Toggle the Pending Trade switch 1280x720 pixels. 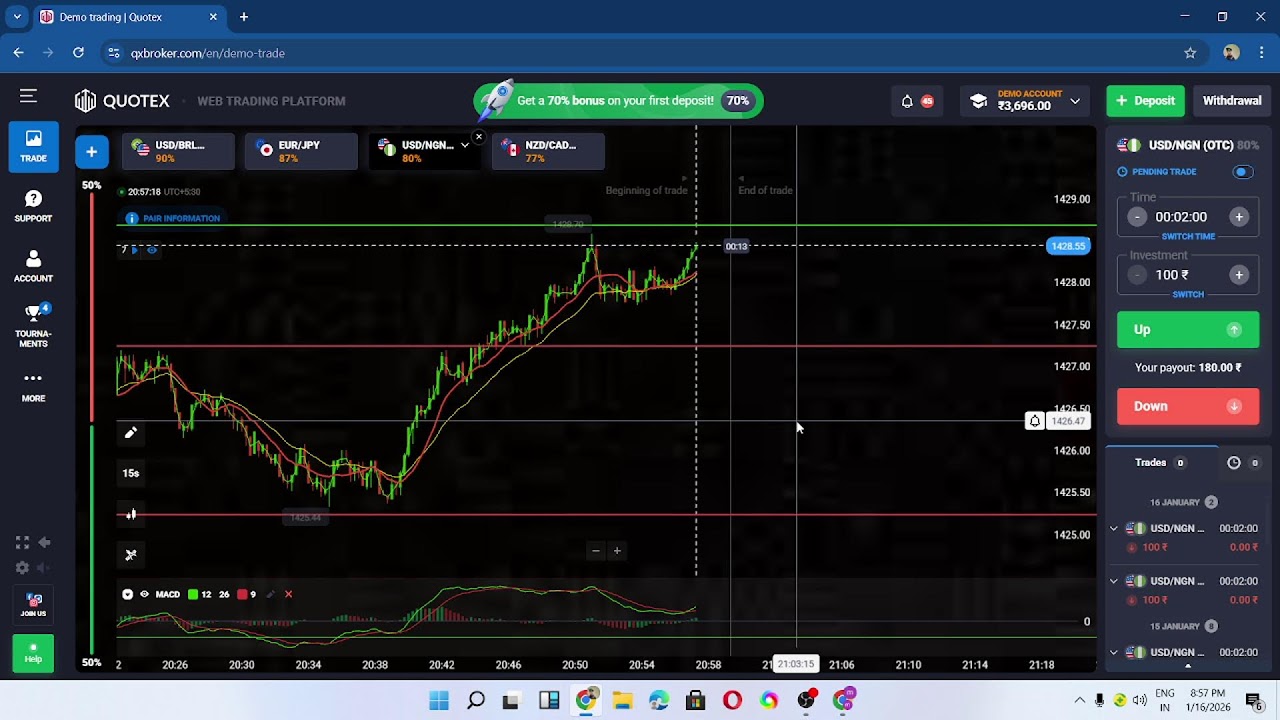(1242, 172)
